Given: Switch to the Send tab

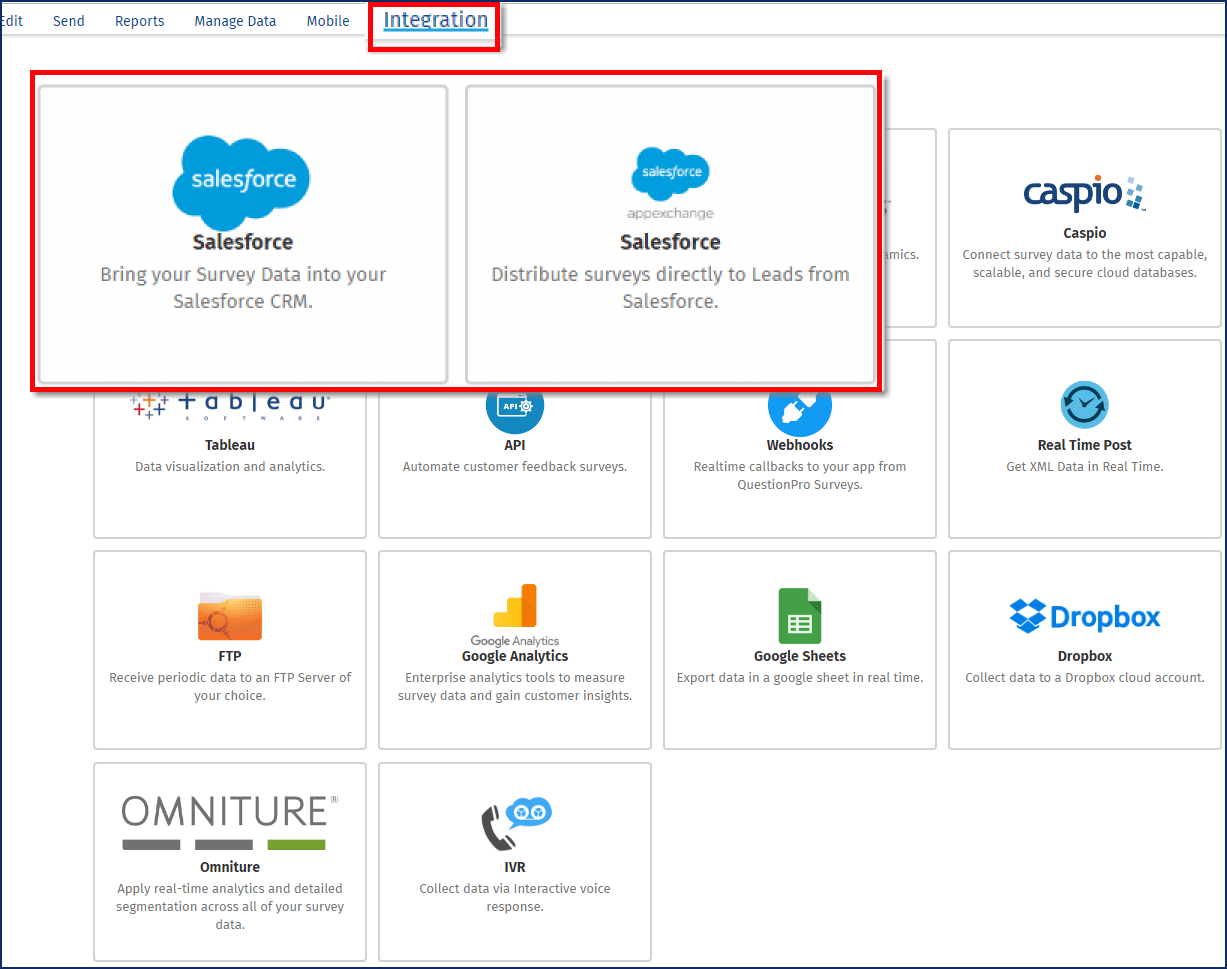Looking at the screenshot, I should tap(69, 21).
